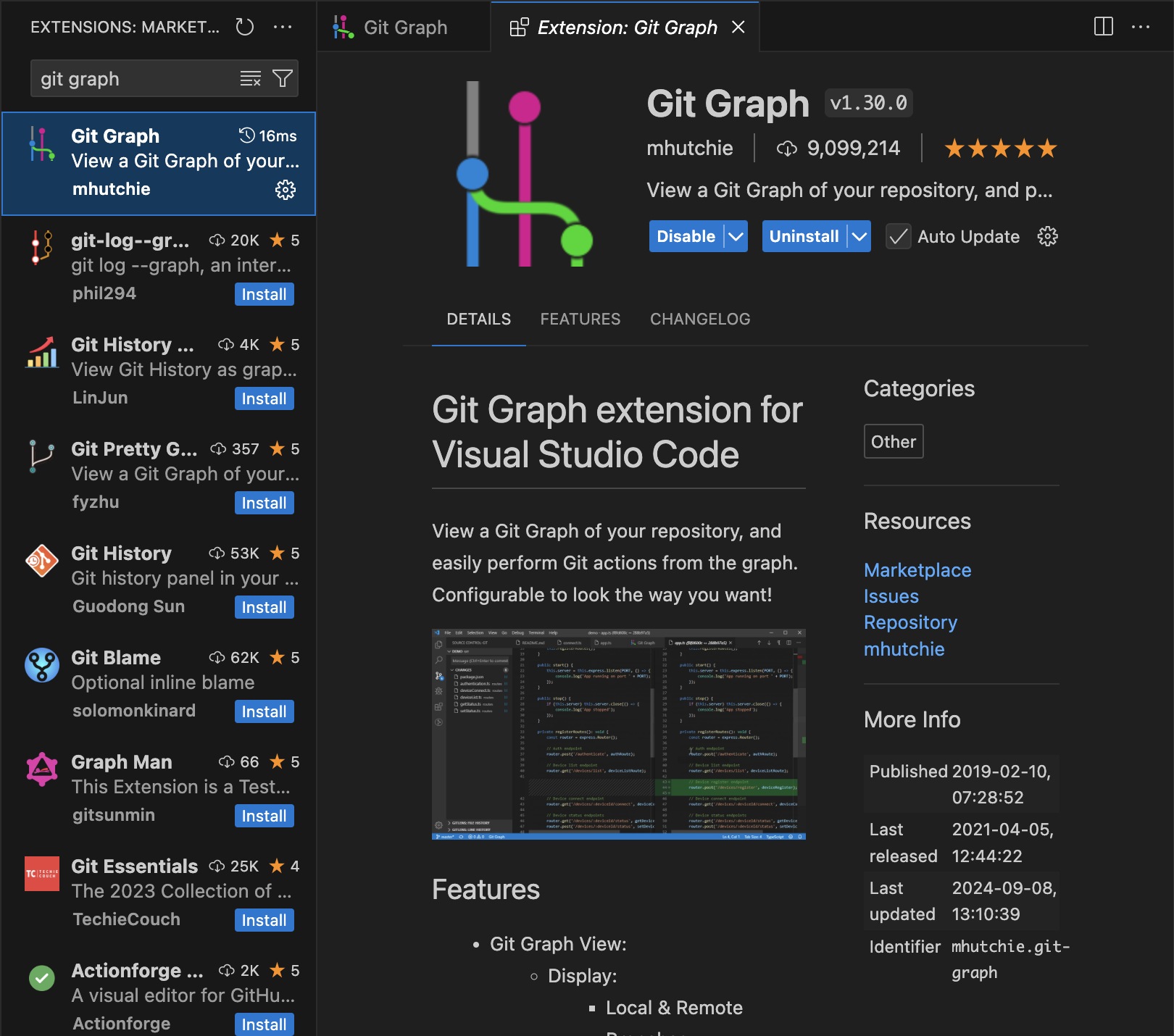Select the Other category tag
1174x1036 pixels.
(894, 441)
